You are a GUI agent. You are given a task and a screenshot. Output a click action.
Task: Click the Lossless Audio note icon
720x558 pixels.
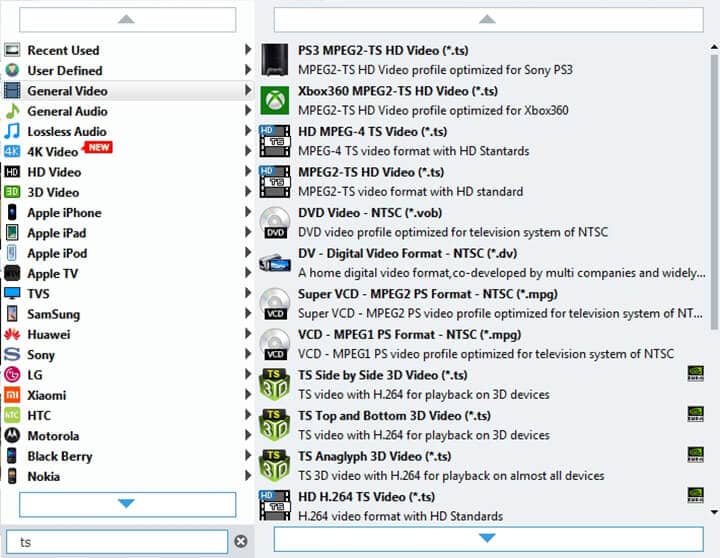pyautogui.click(x=12, y=131)
